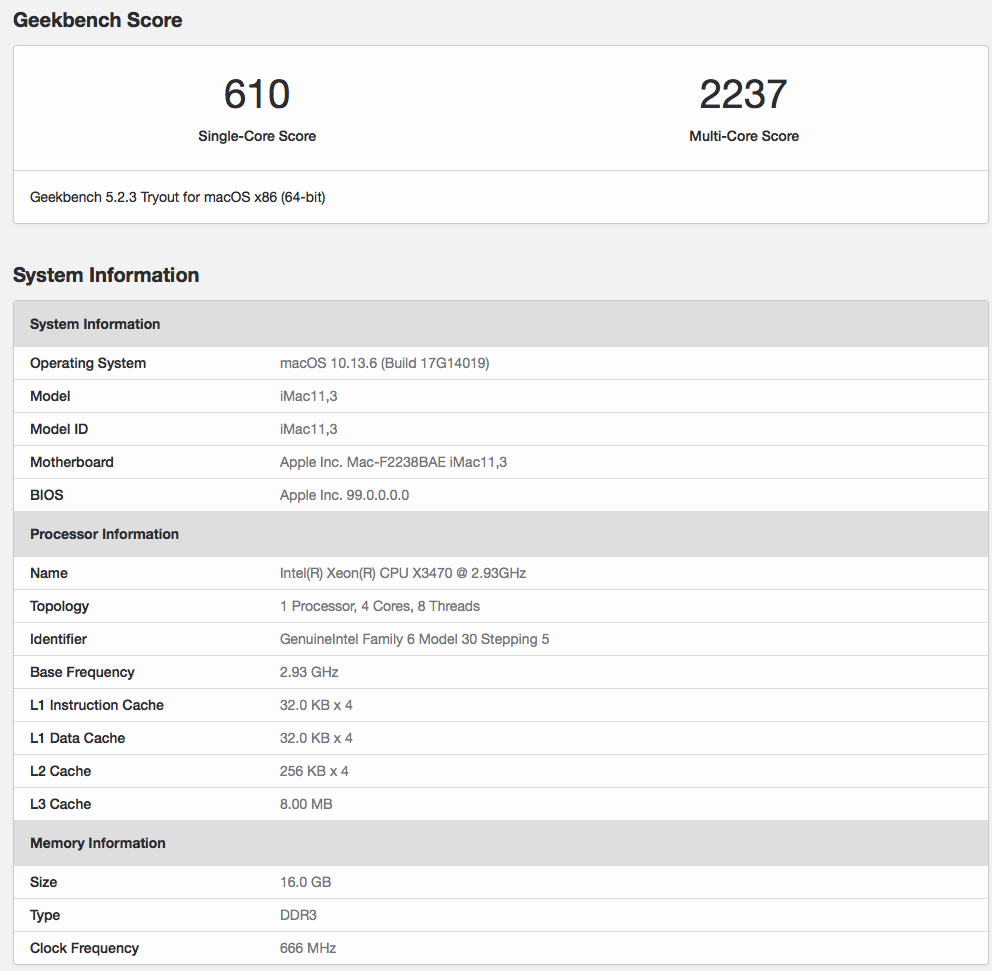Select the Apple Inc. 99.0.0.0.0 BIOS value
Screen dimensions: 992x971
(345, 495)
